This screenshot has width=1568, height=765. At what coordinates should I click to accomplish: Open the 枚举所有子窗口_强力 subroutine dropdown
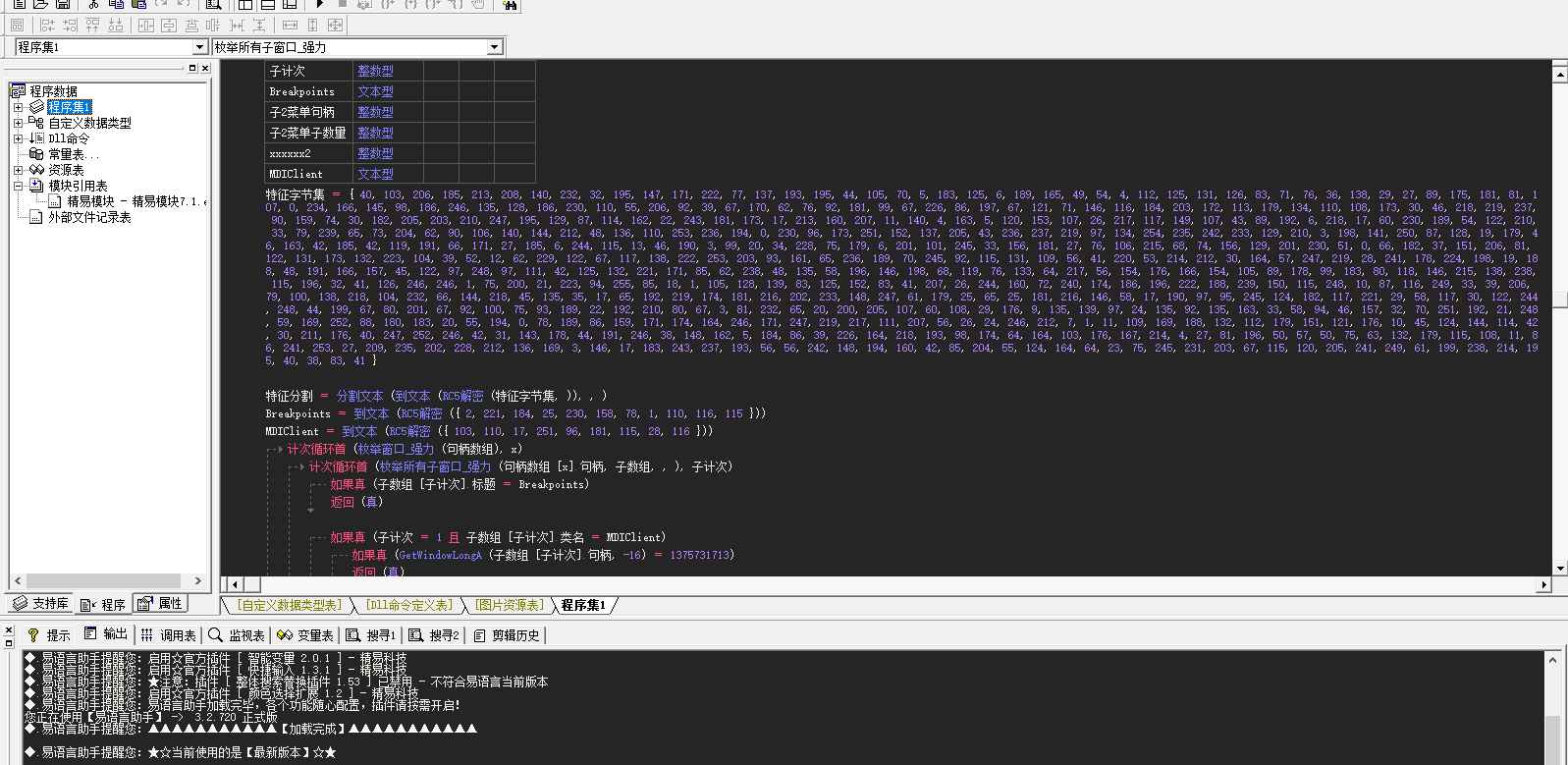pyautogui.click(x=495, y=47)
